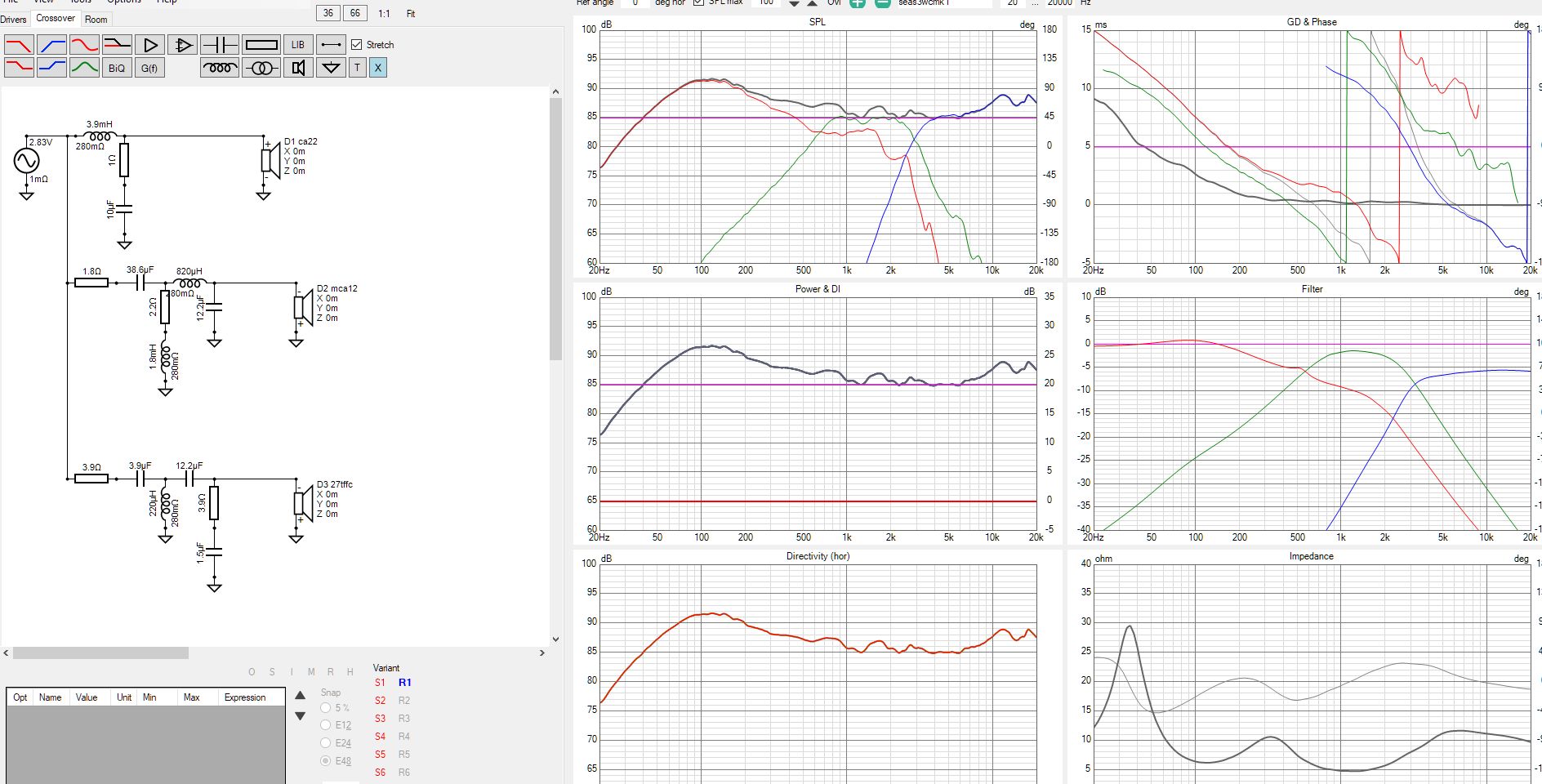
Task: Add a G(f) transfer function block
Action: click(x=149, y=68)
